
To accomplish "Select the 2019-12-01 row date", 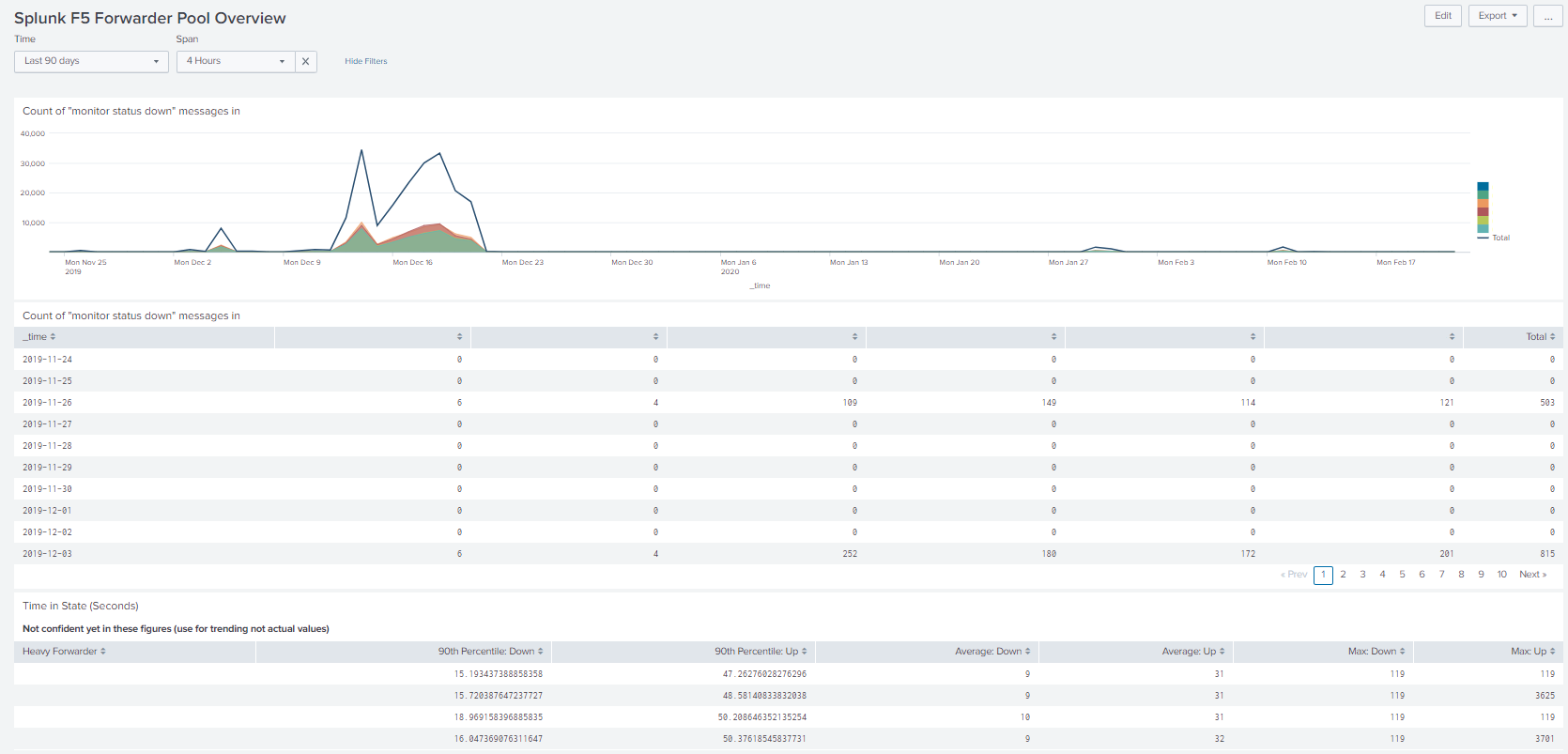I will [x=47, y=511].
